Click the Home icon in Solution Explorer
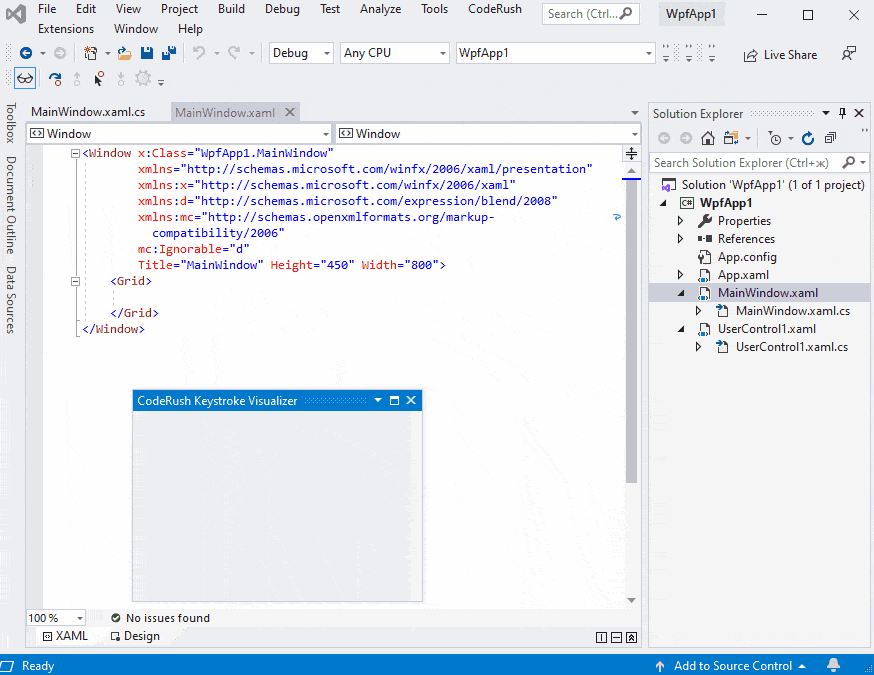The height and width of the screenshot is (675, 874). 707,138
